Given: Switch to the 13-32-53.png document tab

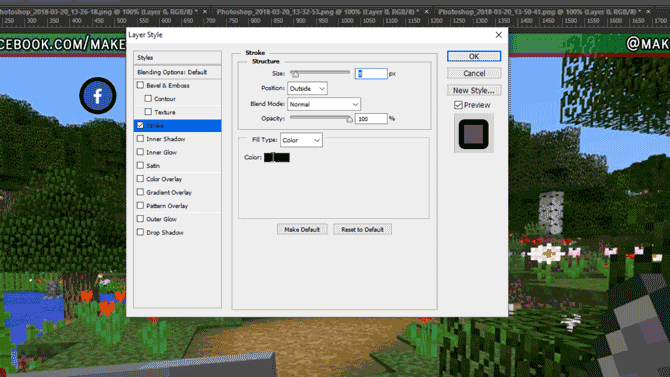Looking at the screenshot, I should 317,12.
